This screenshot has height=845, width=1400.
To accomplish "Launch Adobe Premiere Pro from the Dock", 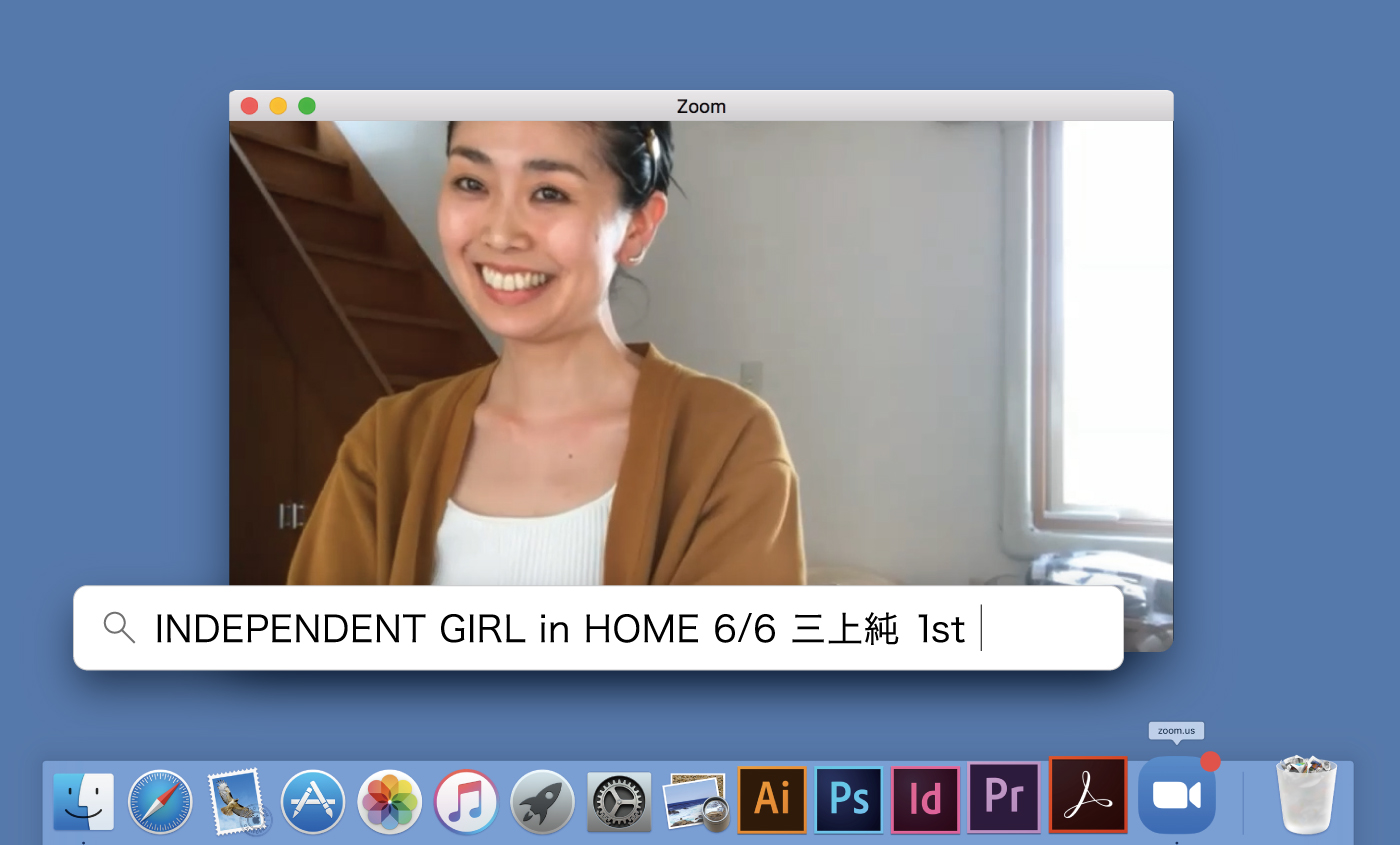I will click(1004, 797).
